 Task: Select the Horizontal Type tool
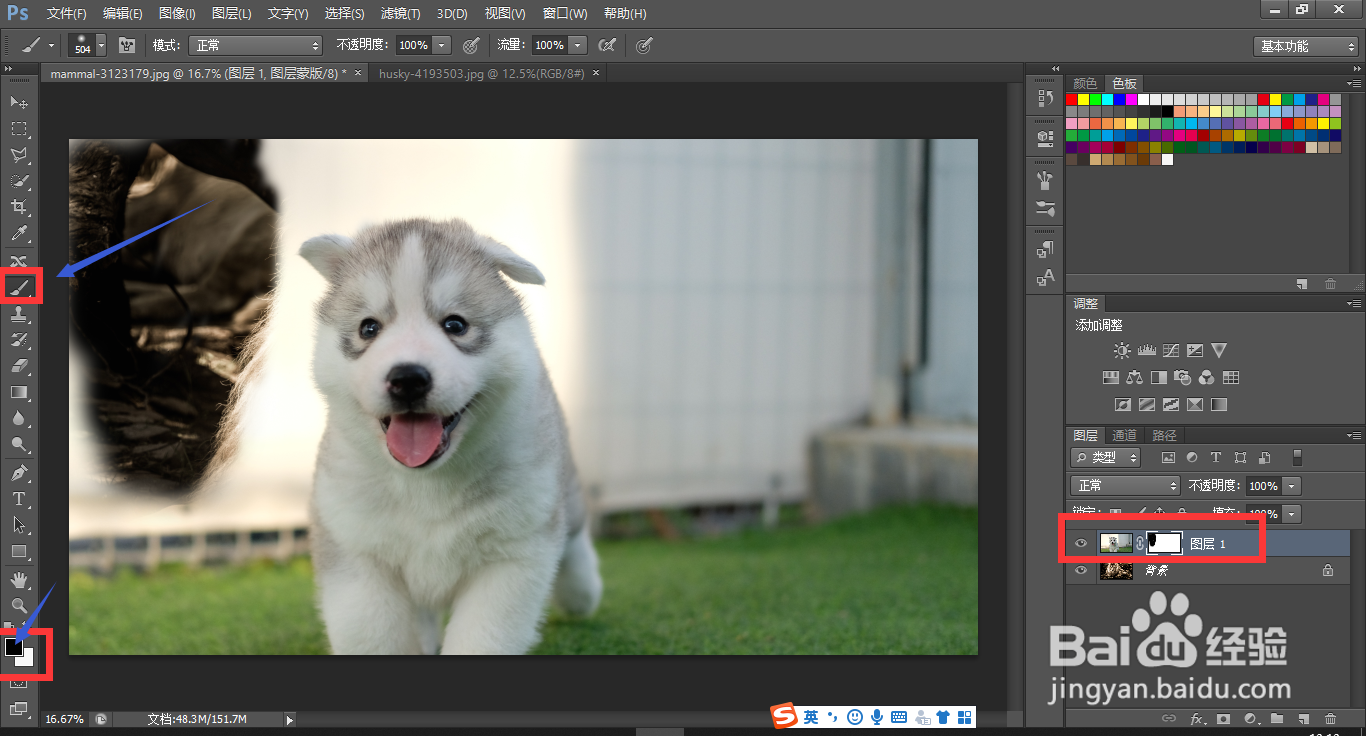click(19, 498)
